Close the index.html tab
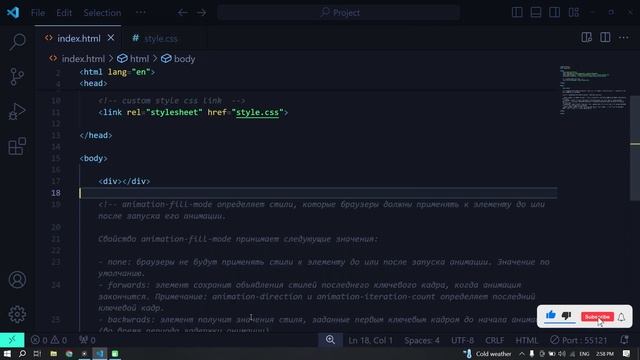Image resolution: width=640 pixels, height=360 pixels. [x=111, y=38]
